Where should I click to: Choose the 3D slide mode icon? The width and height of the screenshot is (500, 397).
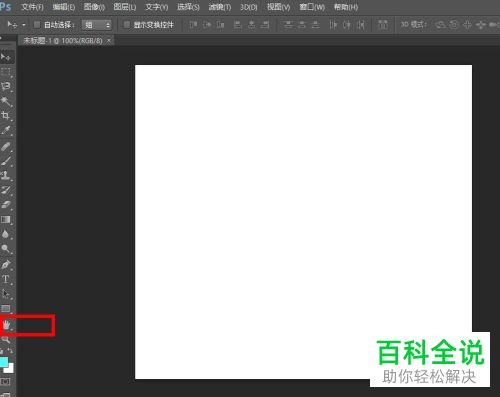[481, 25]
